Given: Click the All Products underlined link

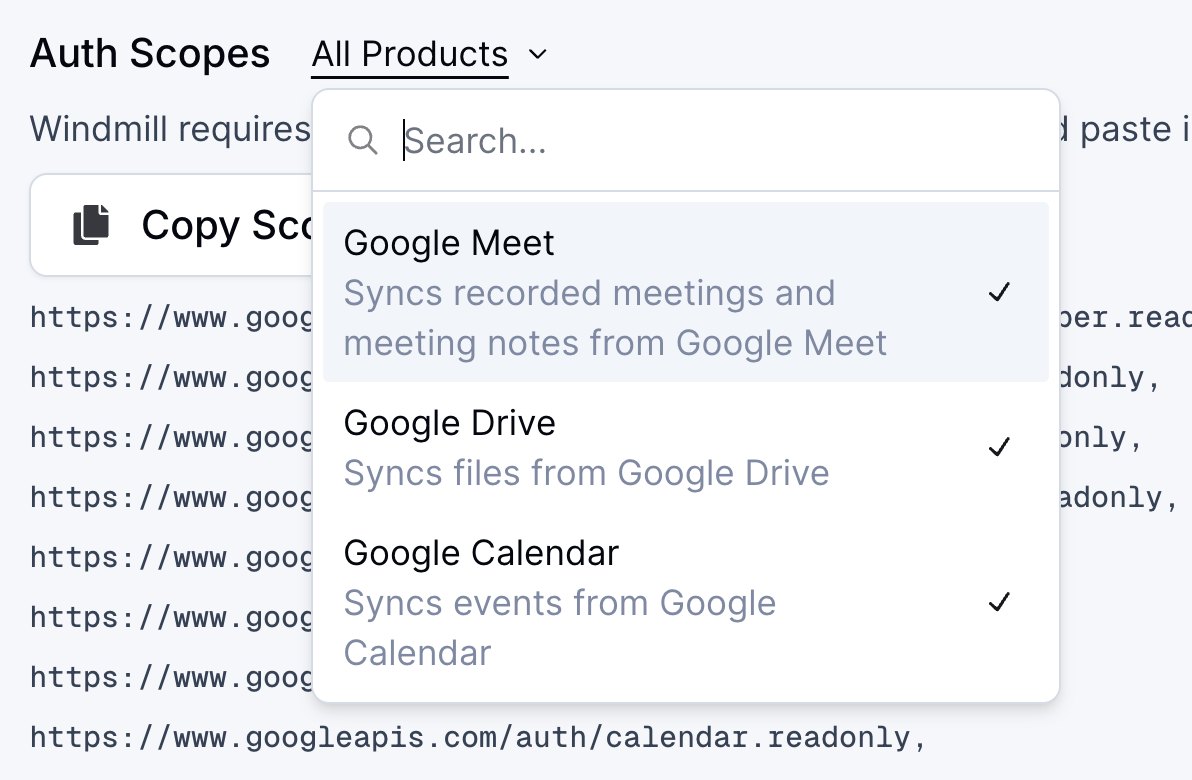Looking at the screenshot, I should pos(409,55).
